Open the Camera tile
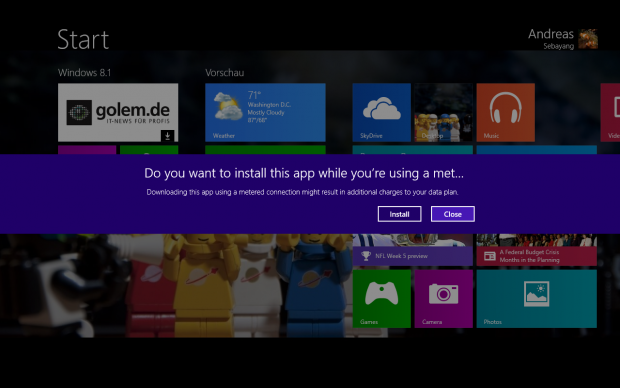This screenshot has height=388, width=620. (x=444, y=299)
